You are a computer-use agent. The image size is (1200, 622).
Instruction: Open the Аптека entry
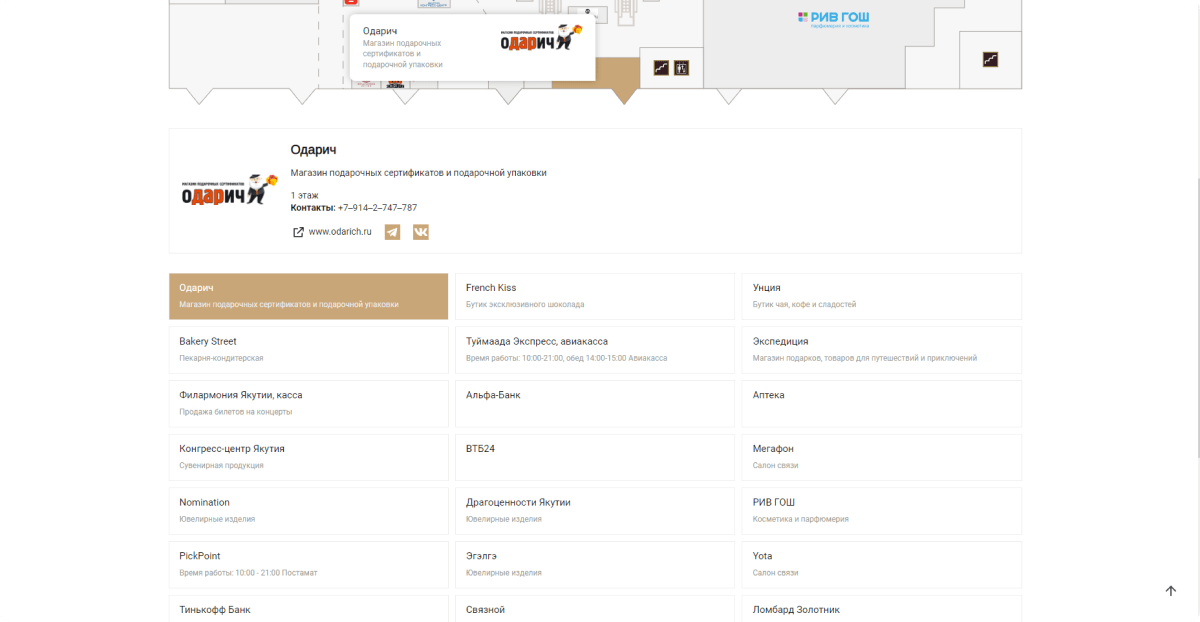881,403
